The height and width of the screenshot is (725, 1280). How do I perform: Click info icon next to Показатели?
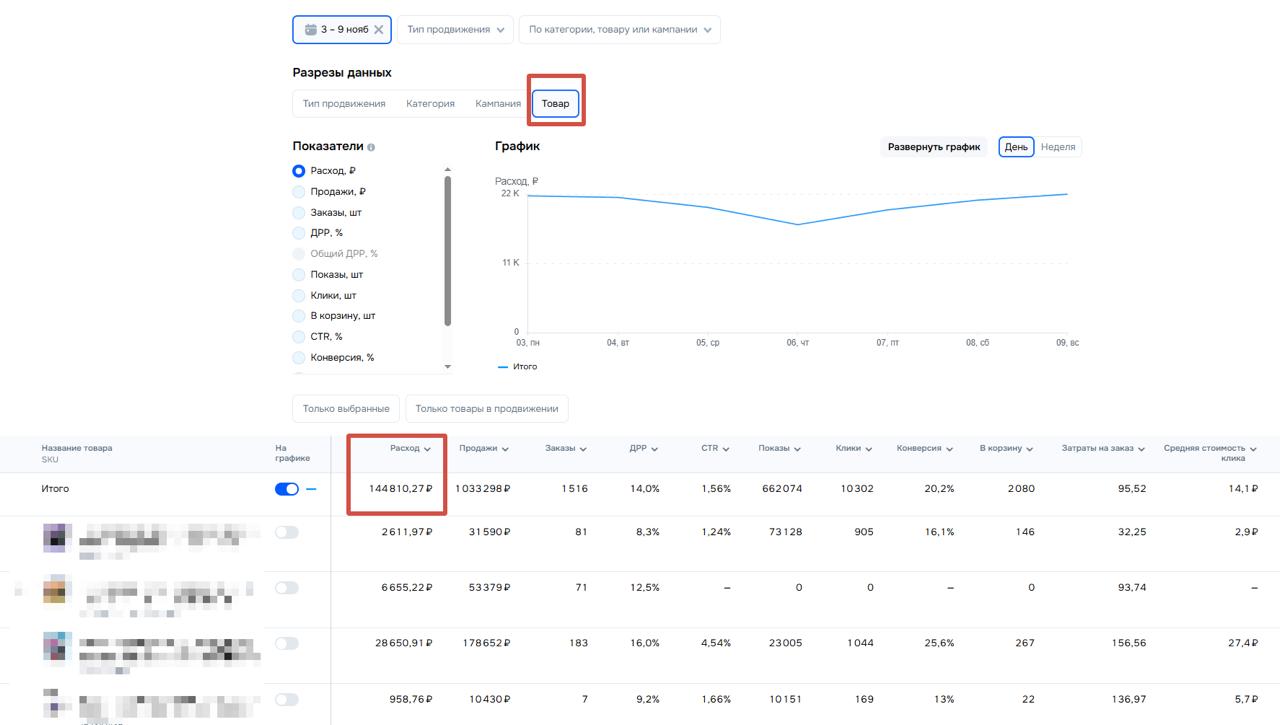[371, 147]
